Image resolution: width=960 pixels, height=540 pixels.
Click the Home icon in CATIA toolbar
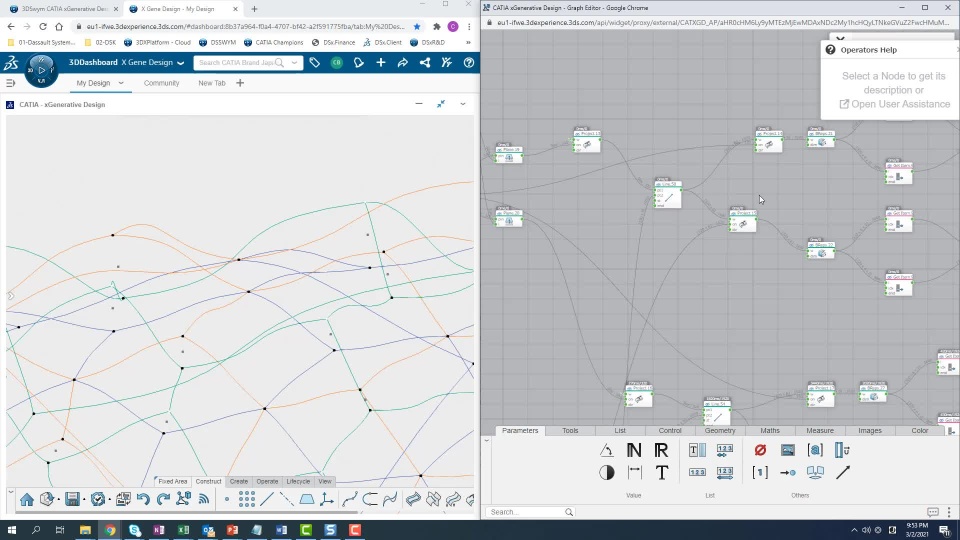[26, 500]
